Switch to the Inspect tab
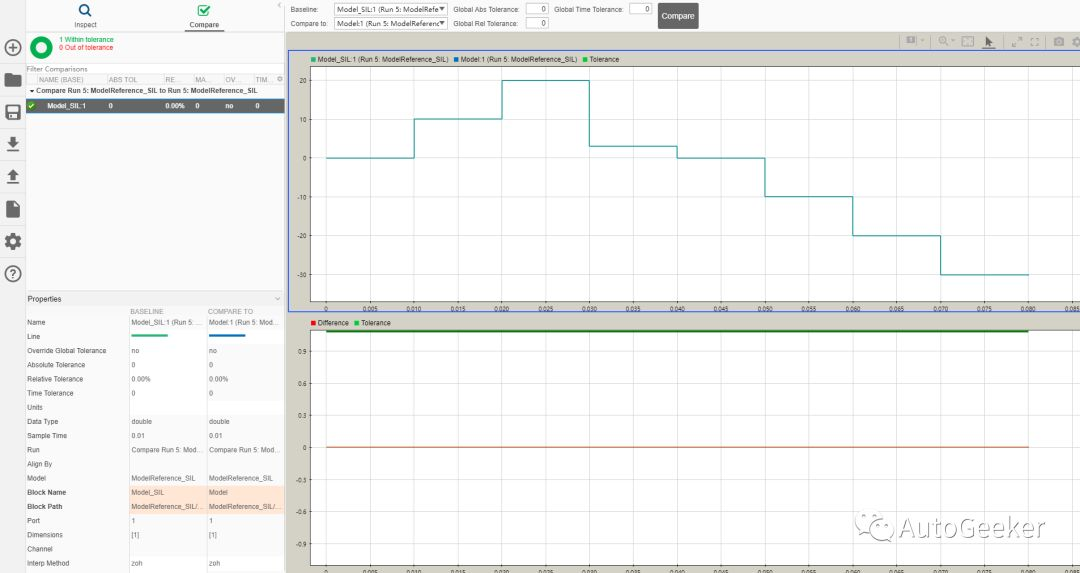 point(85,16)
